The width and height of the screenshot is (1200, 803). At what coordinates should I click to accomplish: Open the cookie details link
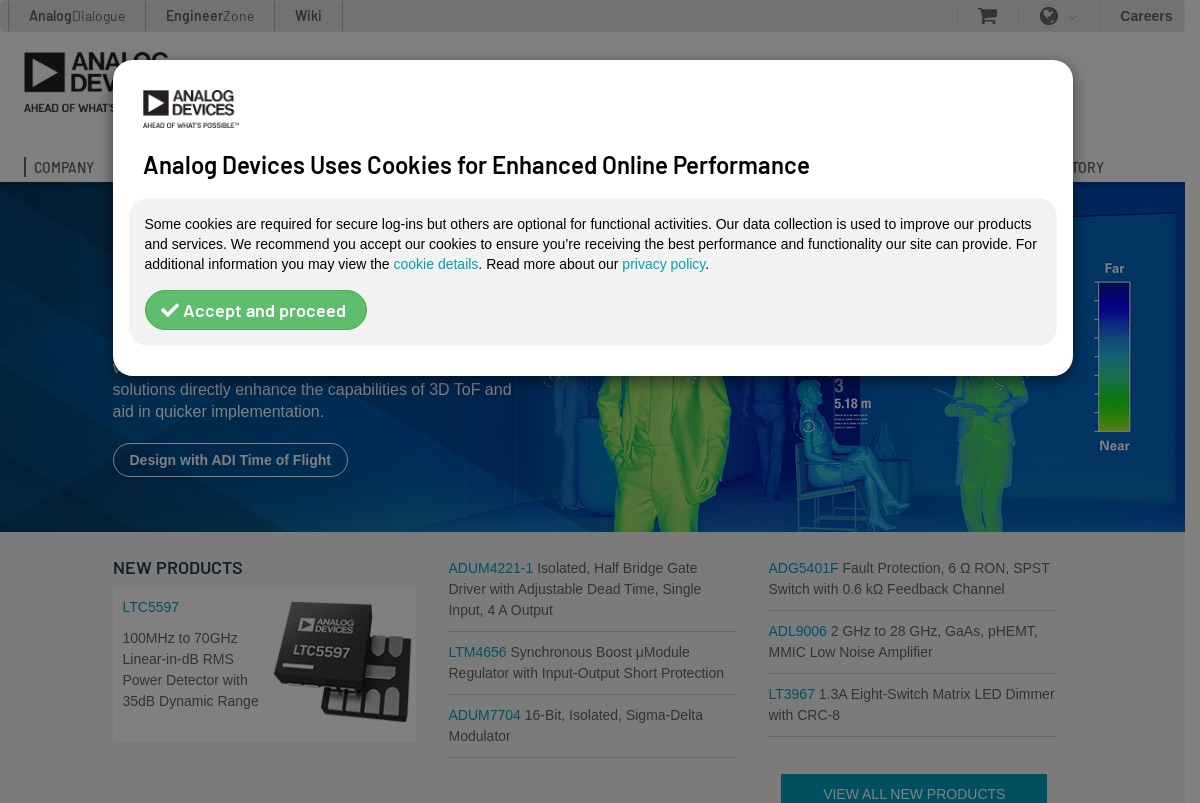[435, 264]
